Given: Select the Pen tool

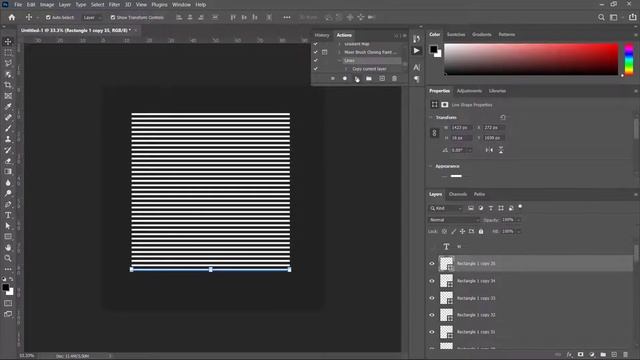Looking at the screenshot, I should pyautogui.click(x=8, y=204).
